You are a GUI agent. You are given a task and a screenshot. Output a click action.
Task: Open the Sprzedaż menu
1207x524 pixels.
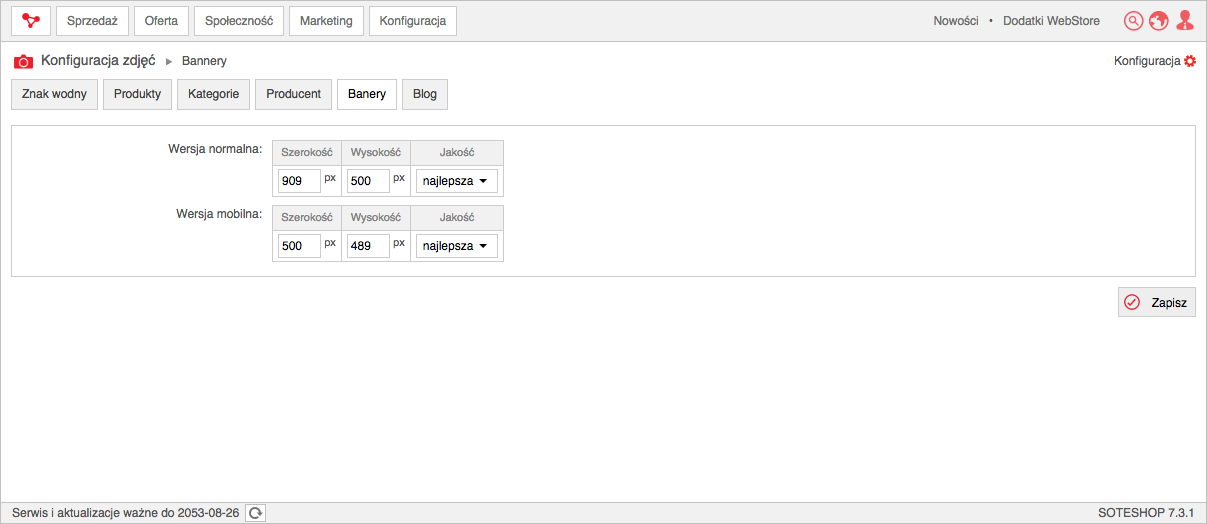point(92,20)
